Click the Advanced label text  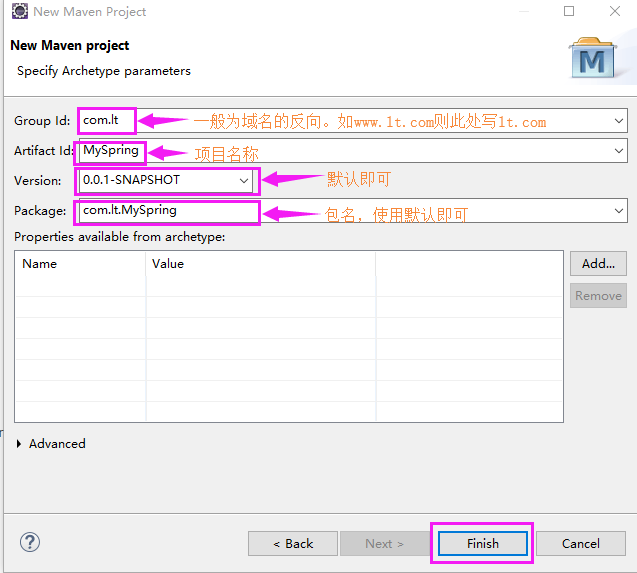click(57, 444)
